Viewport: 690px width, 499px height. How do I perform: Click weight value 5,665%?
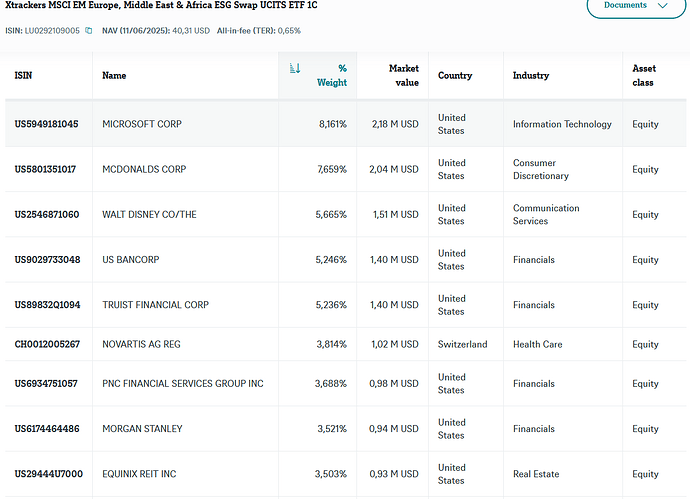point(331,215)
